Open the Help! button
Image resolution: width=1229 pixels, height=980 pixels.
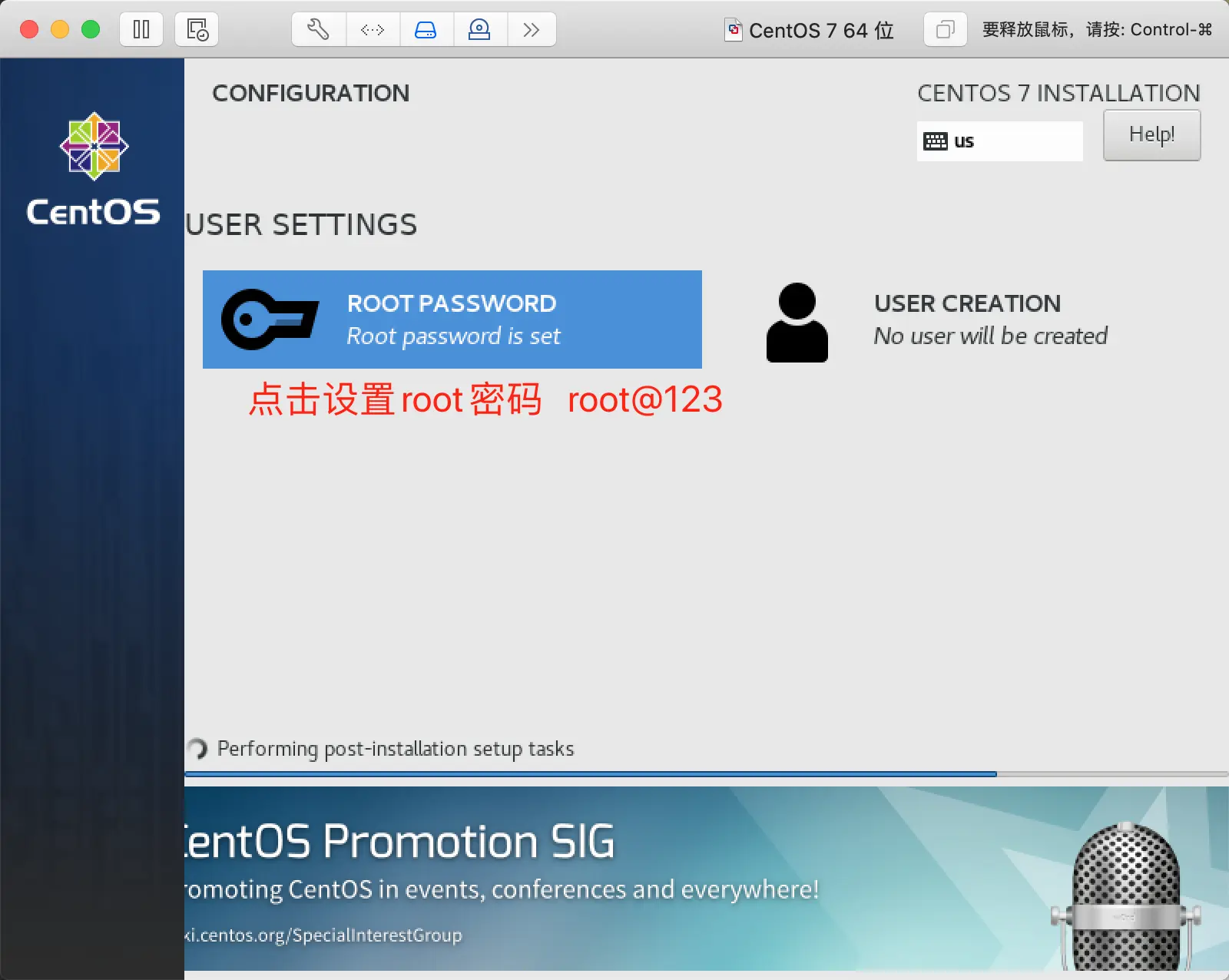click(x=1151, y=135)
